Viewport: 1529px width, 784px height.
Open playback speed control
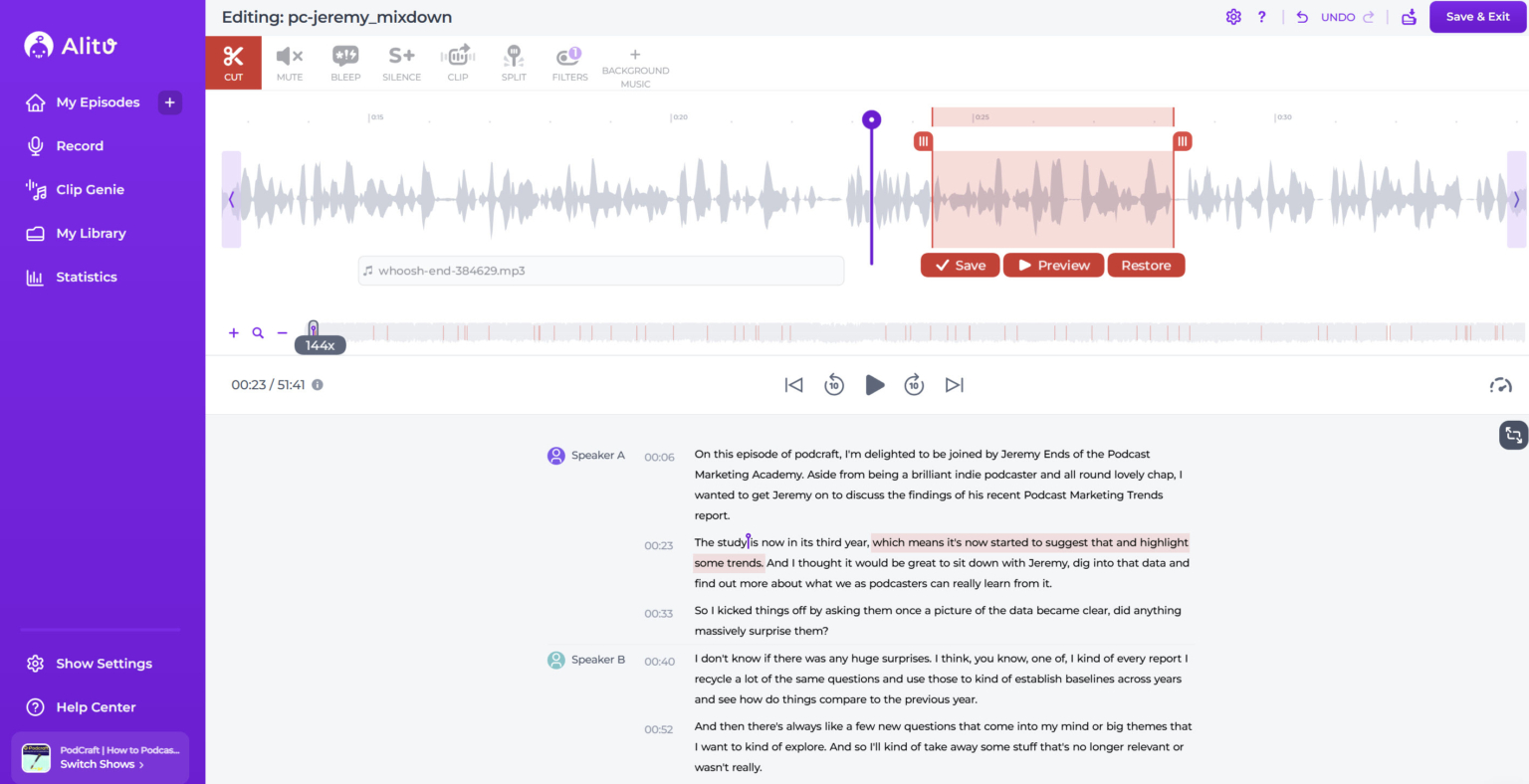[x=1500, y=385]
